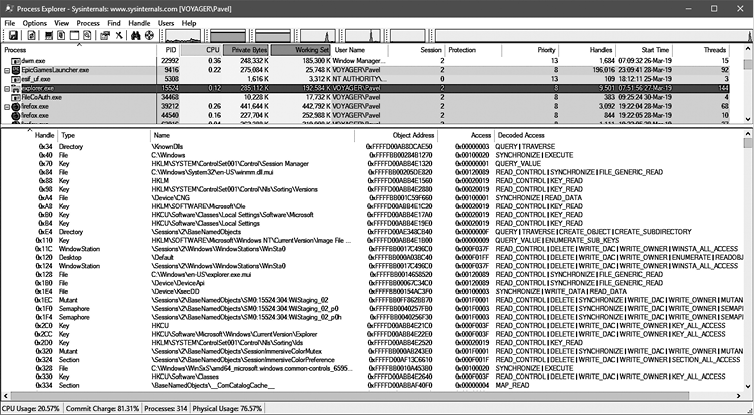The height and width of the screenshot is (415, 754).
Task: Toggle the View DLLs/Handles toolbar button
Action: click(89, 35)
